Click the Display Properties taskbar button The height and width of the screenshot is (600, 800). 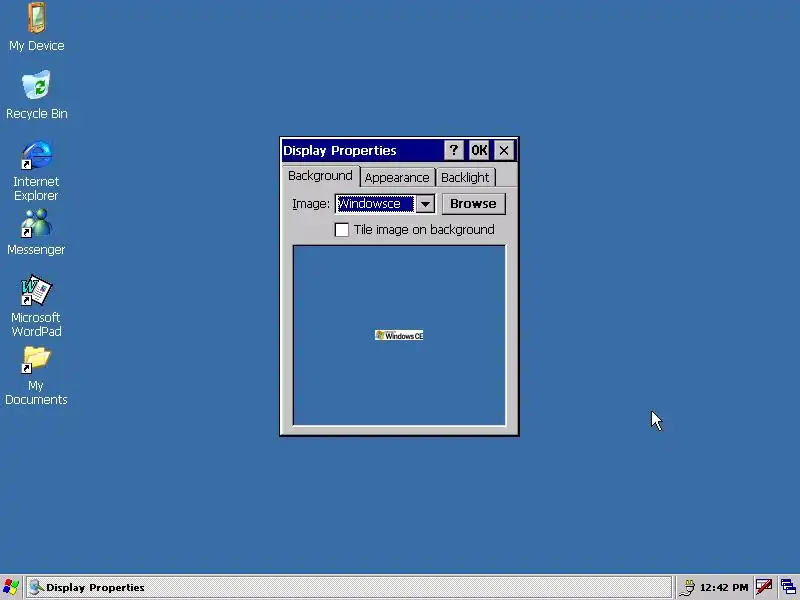[x=348, y=587]
